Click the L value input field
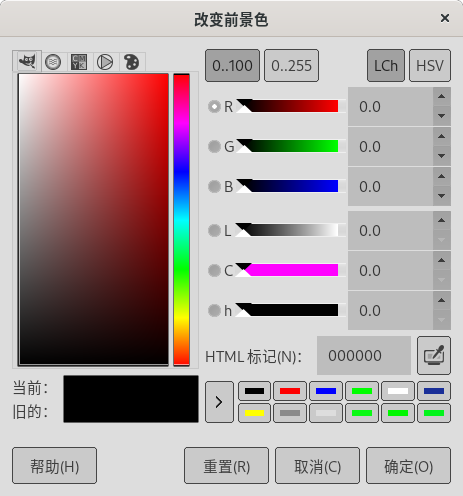This screenshot has width=463, height=496. [x=391, y=231]
